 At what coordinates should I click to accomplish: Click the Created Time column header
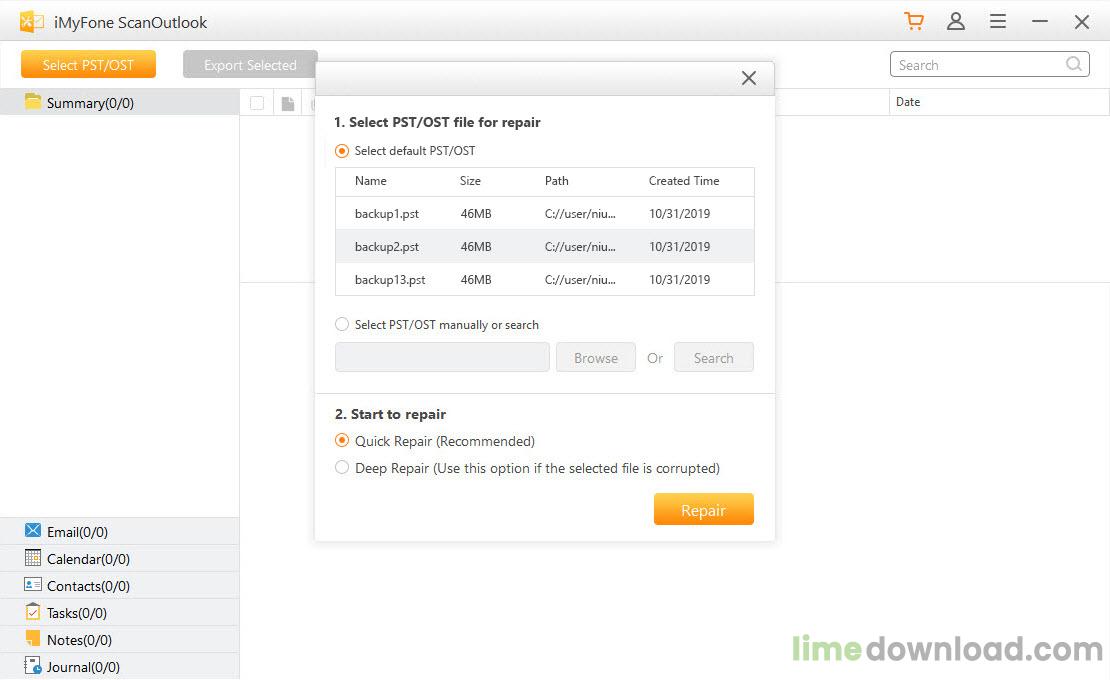[x=684, y=181]
